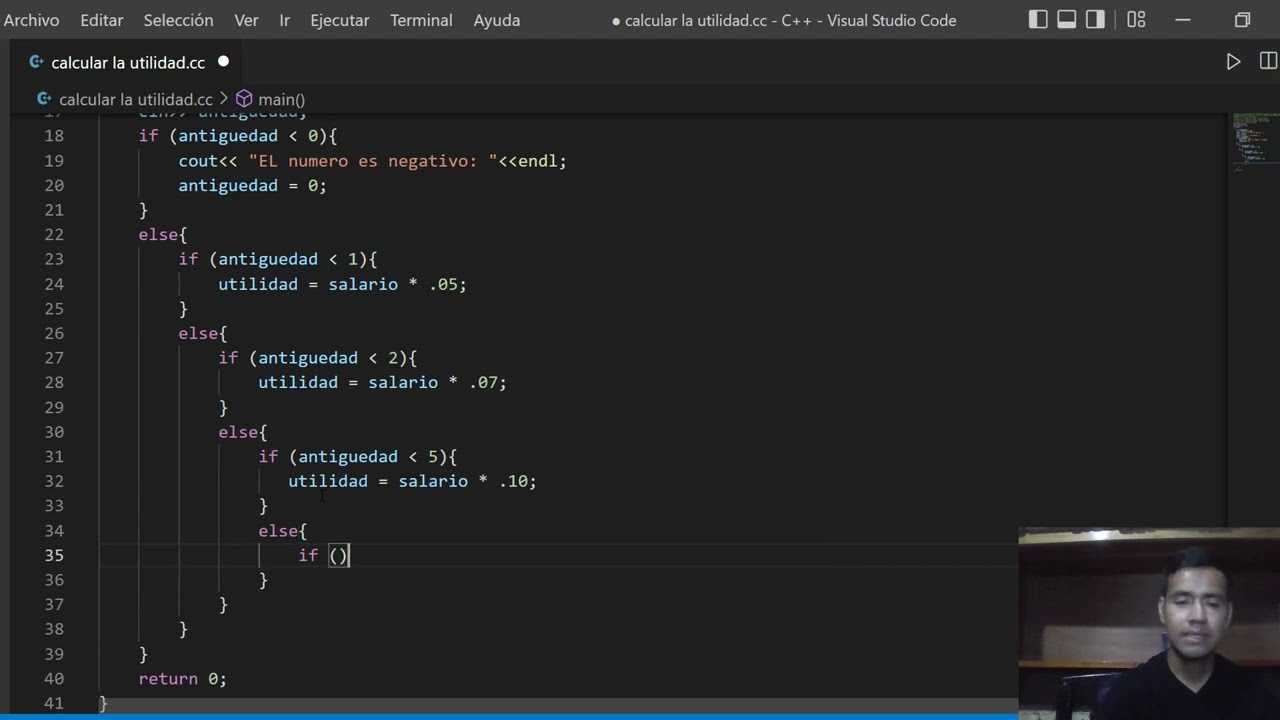Open the Ejecutar menu

(x=340, y=20)
